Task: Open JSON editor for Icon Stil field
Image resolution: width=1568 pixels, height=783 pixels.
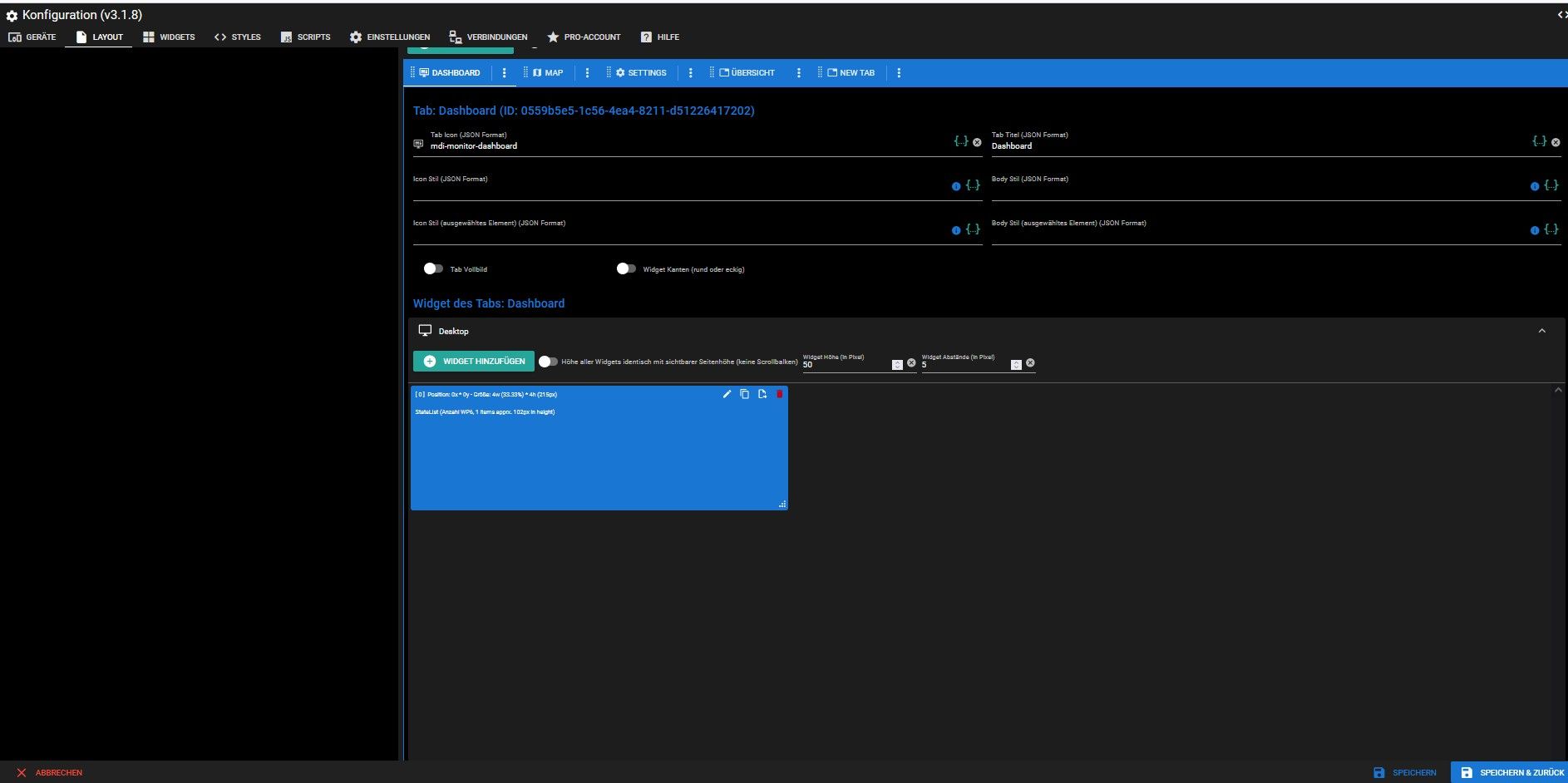Action: (973, 185)
